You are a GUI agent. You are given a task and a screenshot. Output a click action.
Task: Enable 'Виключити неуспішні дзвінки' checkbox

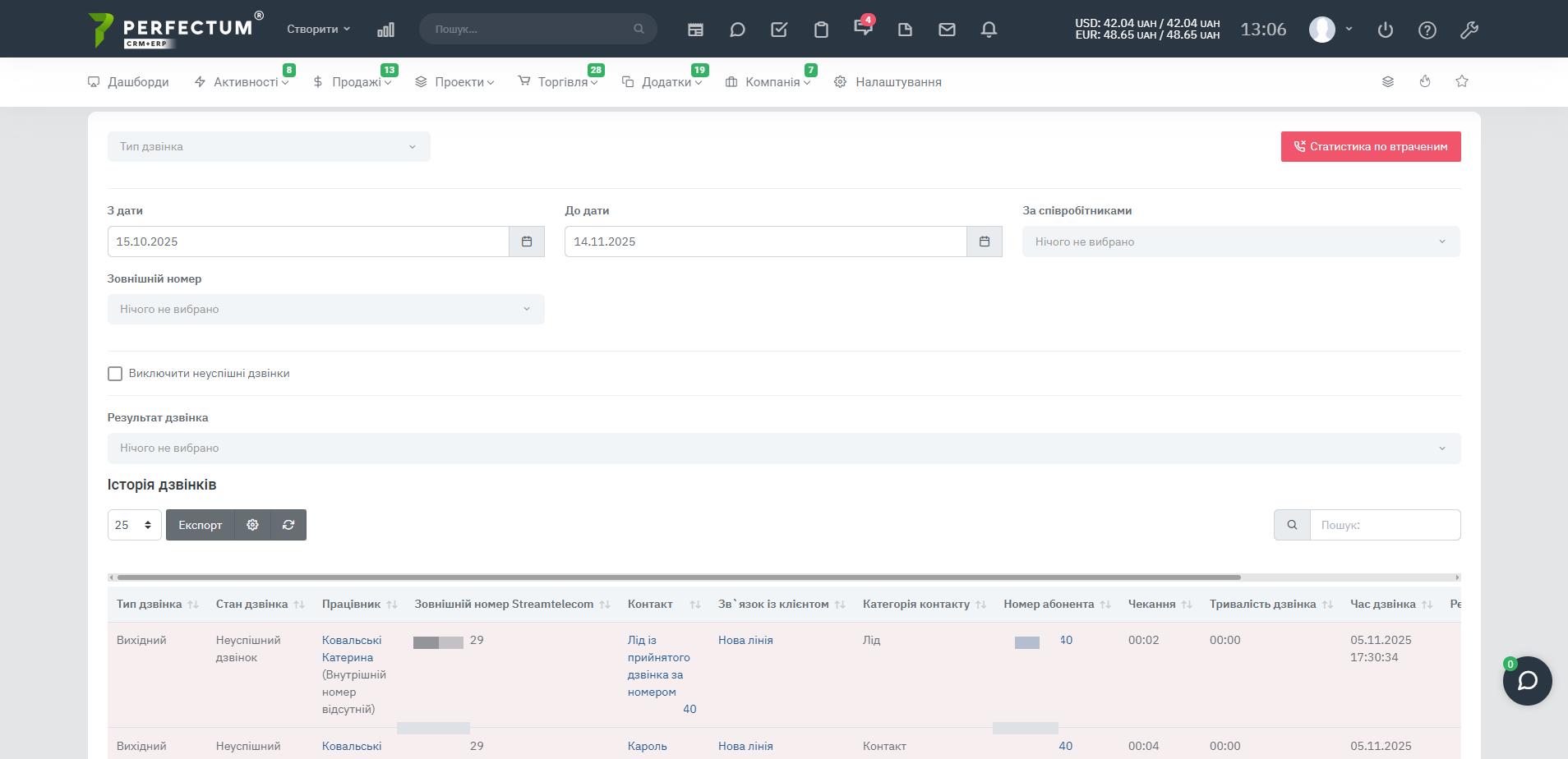[115, 374]
